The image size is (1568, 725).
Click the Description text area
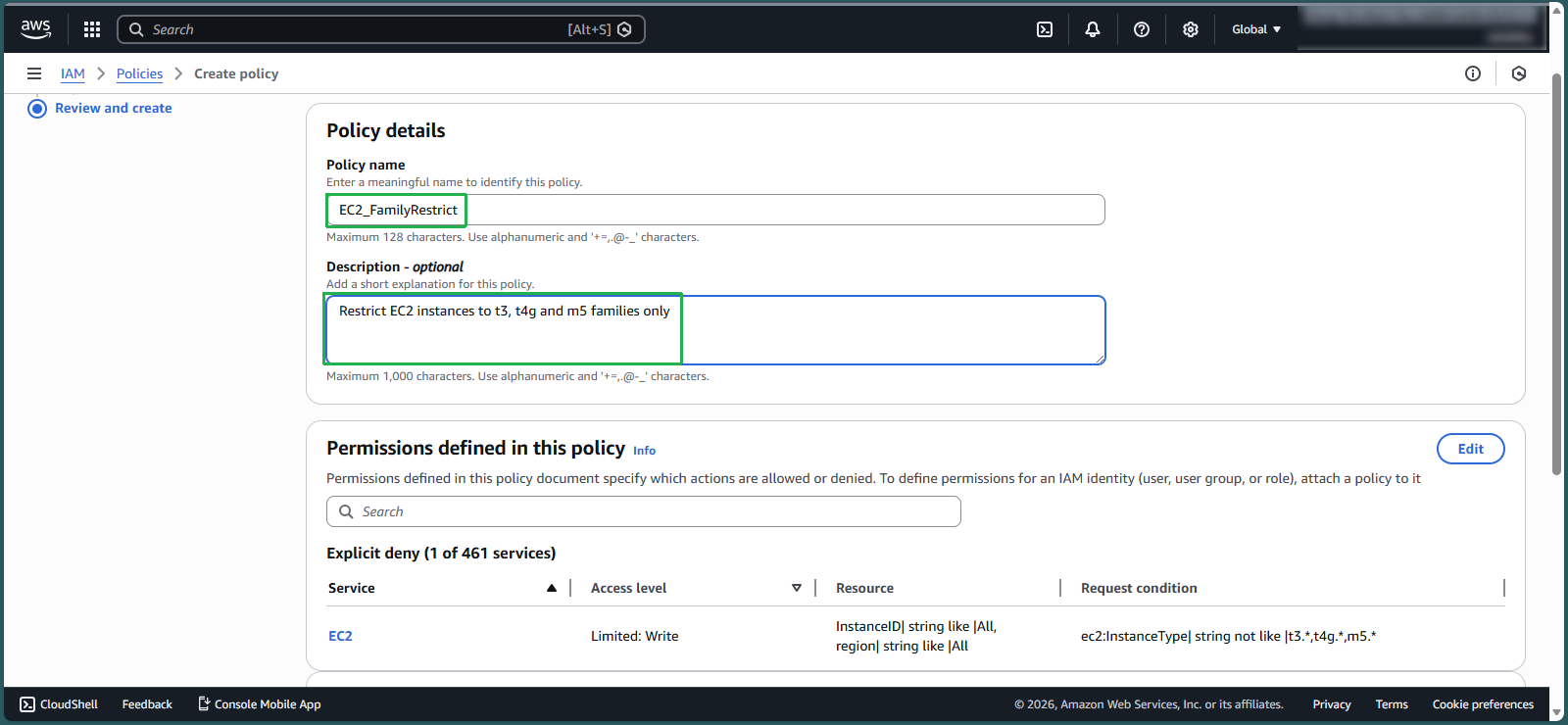(715, 330)
